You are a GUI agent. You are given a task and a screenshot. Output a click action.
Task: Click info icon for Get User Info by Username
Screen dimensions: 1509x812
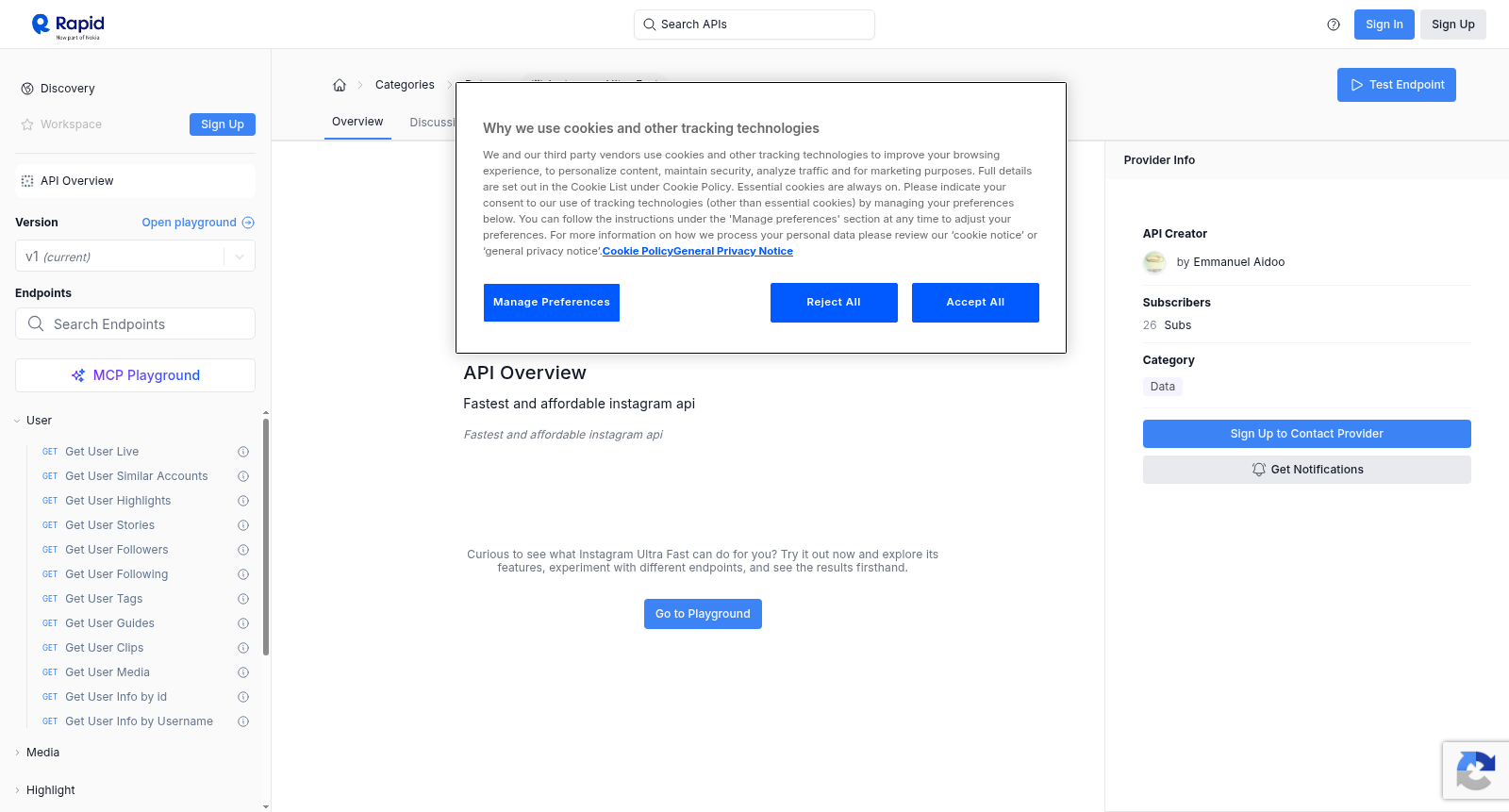(243, 721)
